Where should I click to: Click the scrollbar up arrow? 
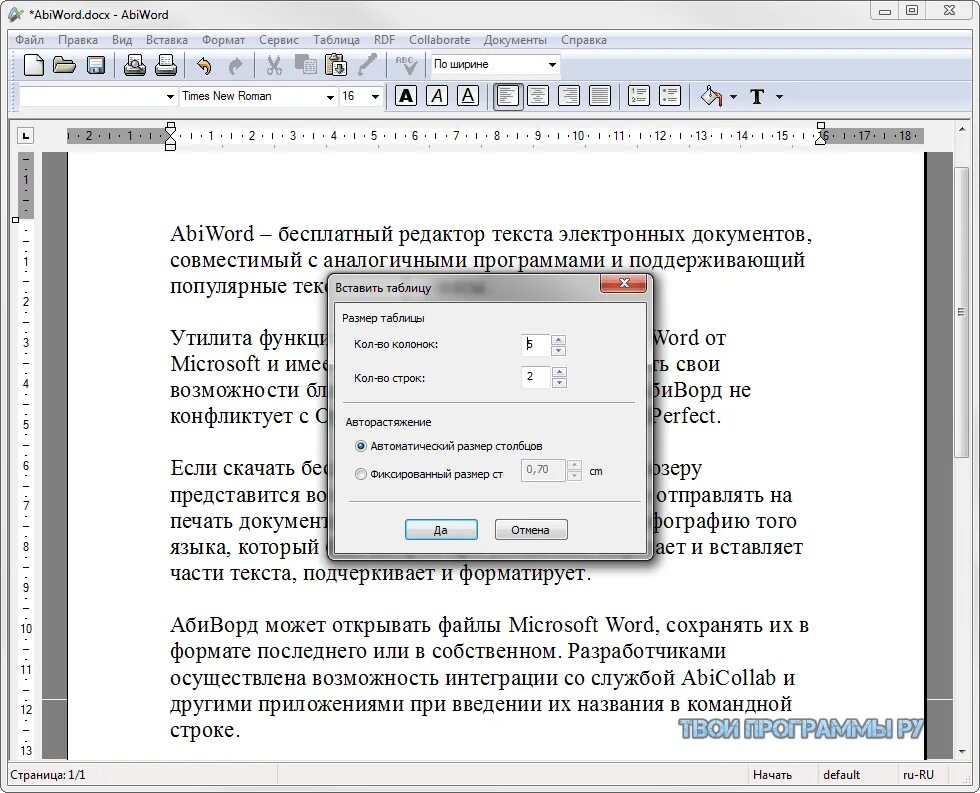click(x=961, y=129)
